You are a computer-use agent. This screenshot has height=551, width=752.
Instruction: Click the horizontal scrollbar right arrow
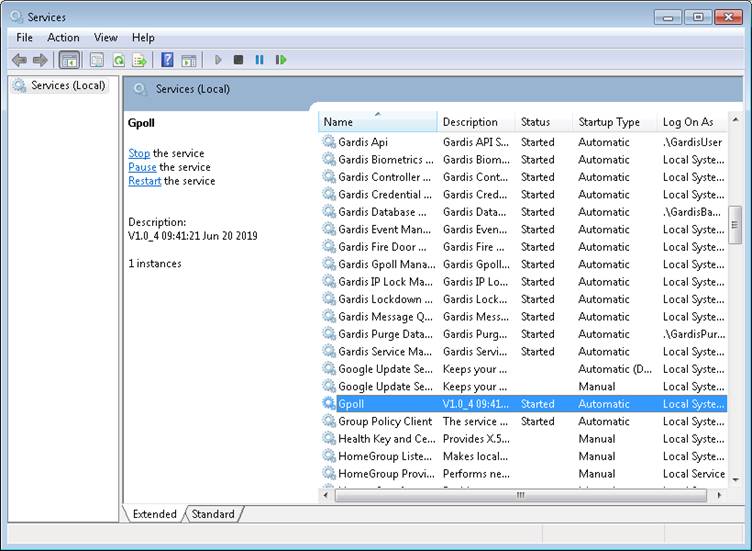pyautogui.click(x=719, y=495)
